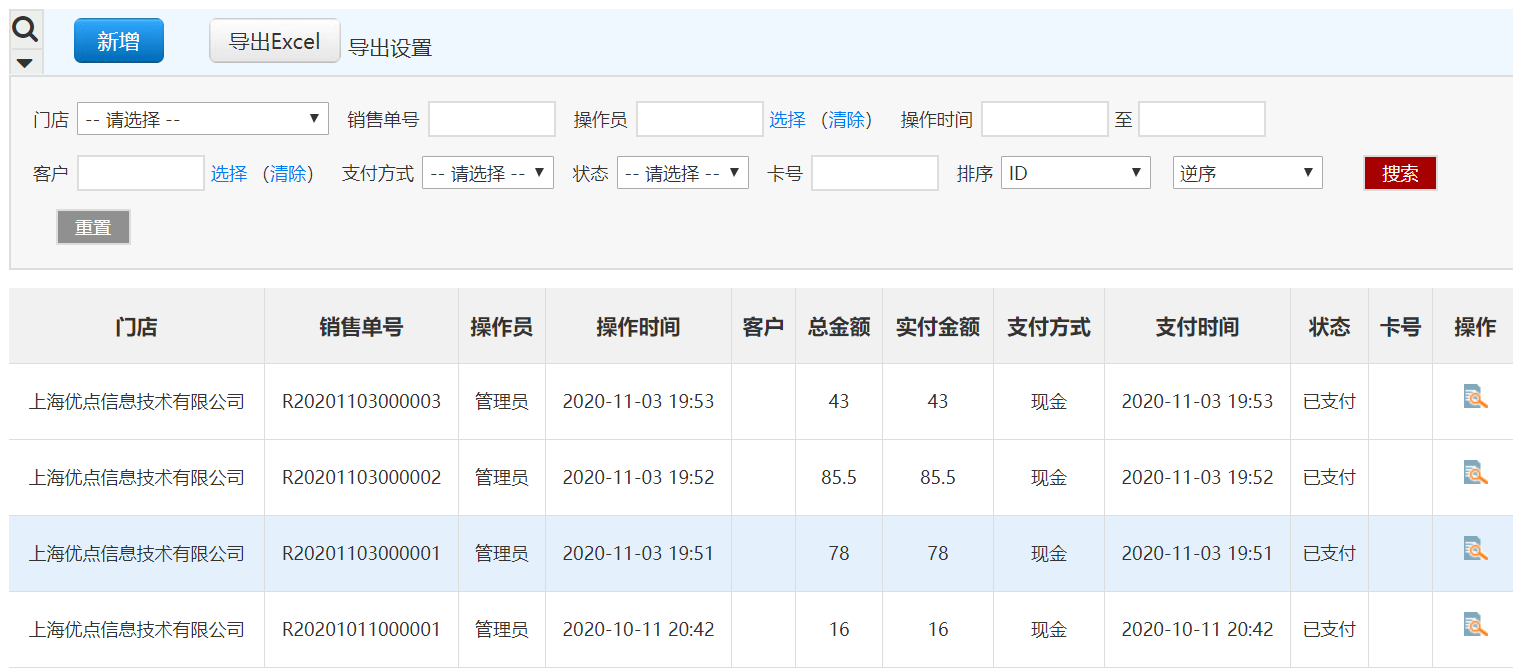This screenshot has height=670, width=1513.
Task: Collapse the search panel with the down arrow
Action: click(25, 63)
